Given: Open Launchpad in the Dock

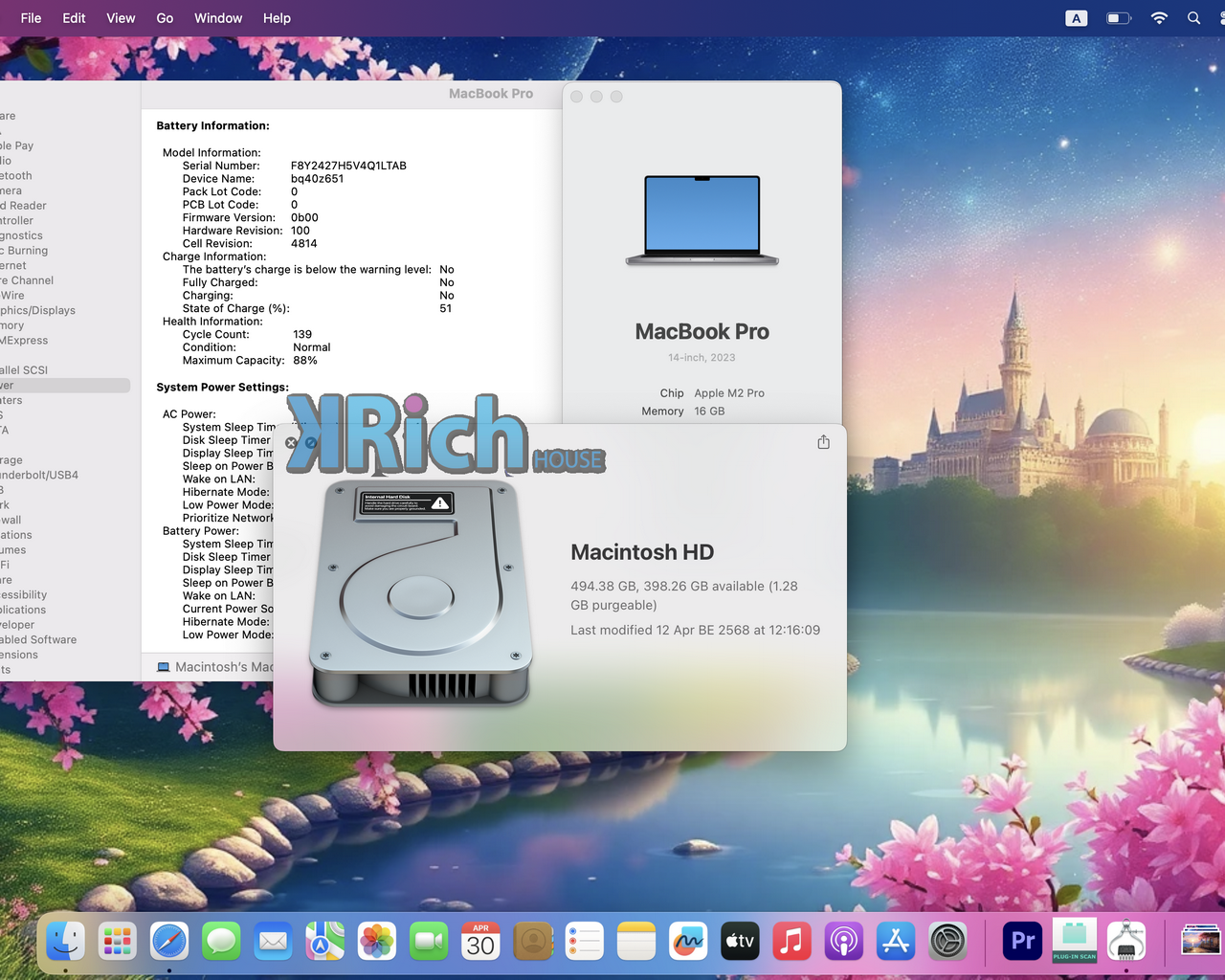Looking at the screenshot, I should pos(117,942).
